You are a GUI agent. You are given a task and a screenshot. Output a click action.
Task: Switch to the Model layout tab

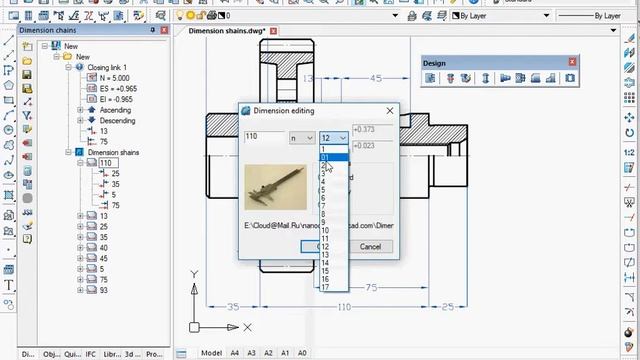point(211,353)
